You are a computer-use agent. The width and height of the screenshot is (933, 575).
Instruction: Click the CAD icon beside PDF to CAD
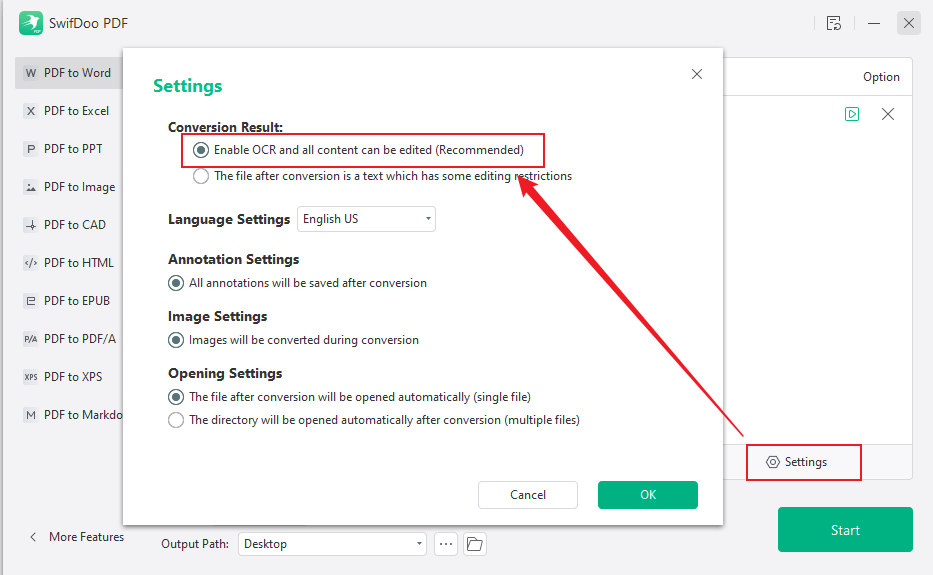point(30,225)
